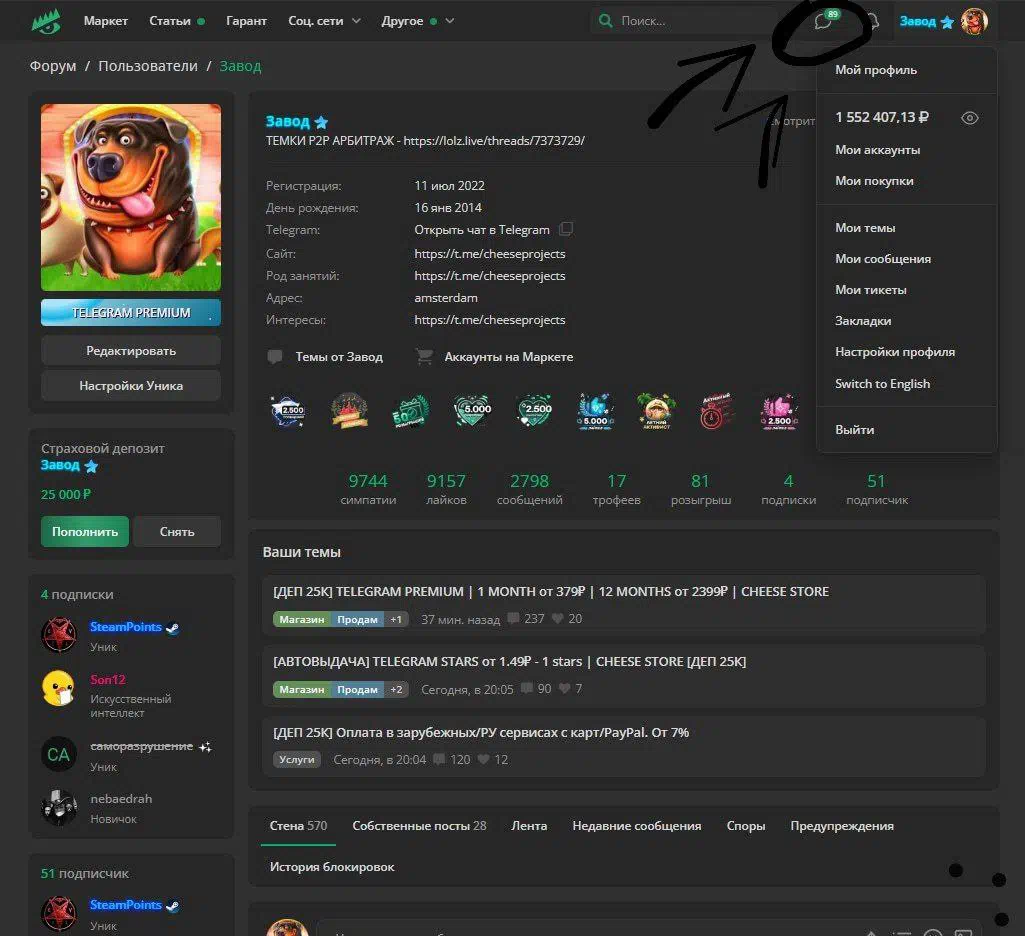1025x936 pixels.
Task: Copy Telegram link icon
Action: (x=566, y=229)
